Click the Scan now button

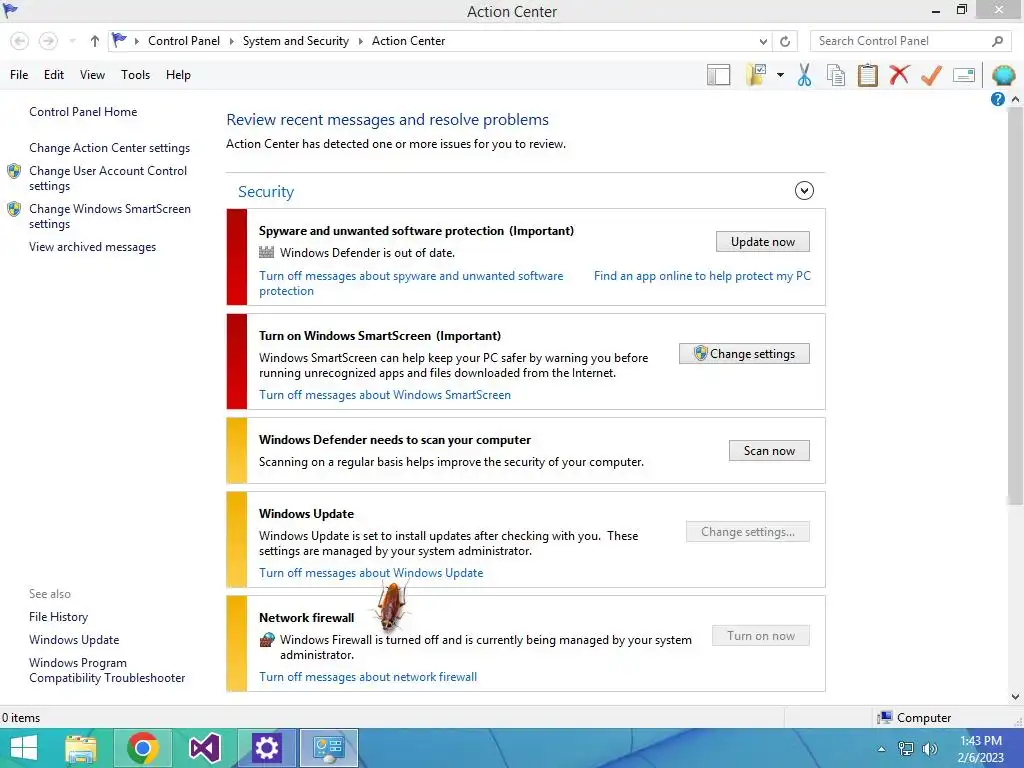point(769,451)
